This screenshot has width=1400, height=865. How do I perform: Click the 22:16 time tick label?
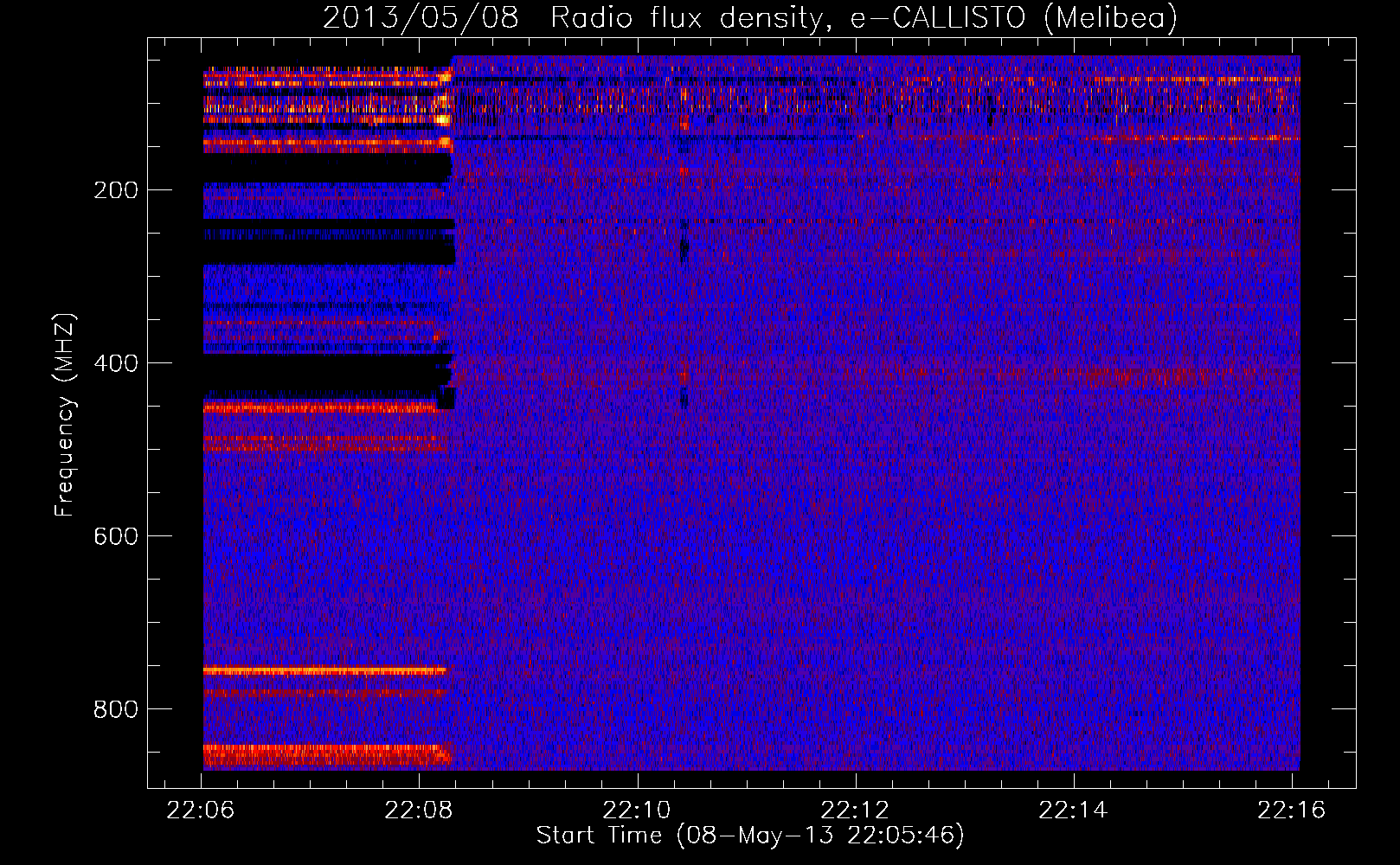[x=1292, y=811]
